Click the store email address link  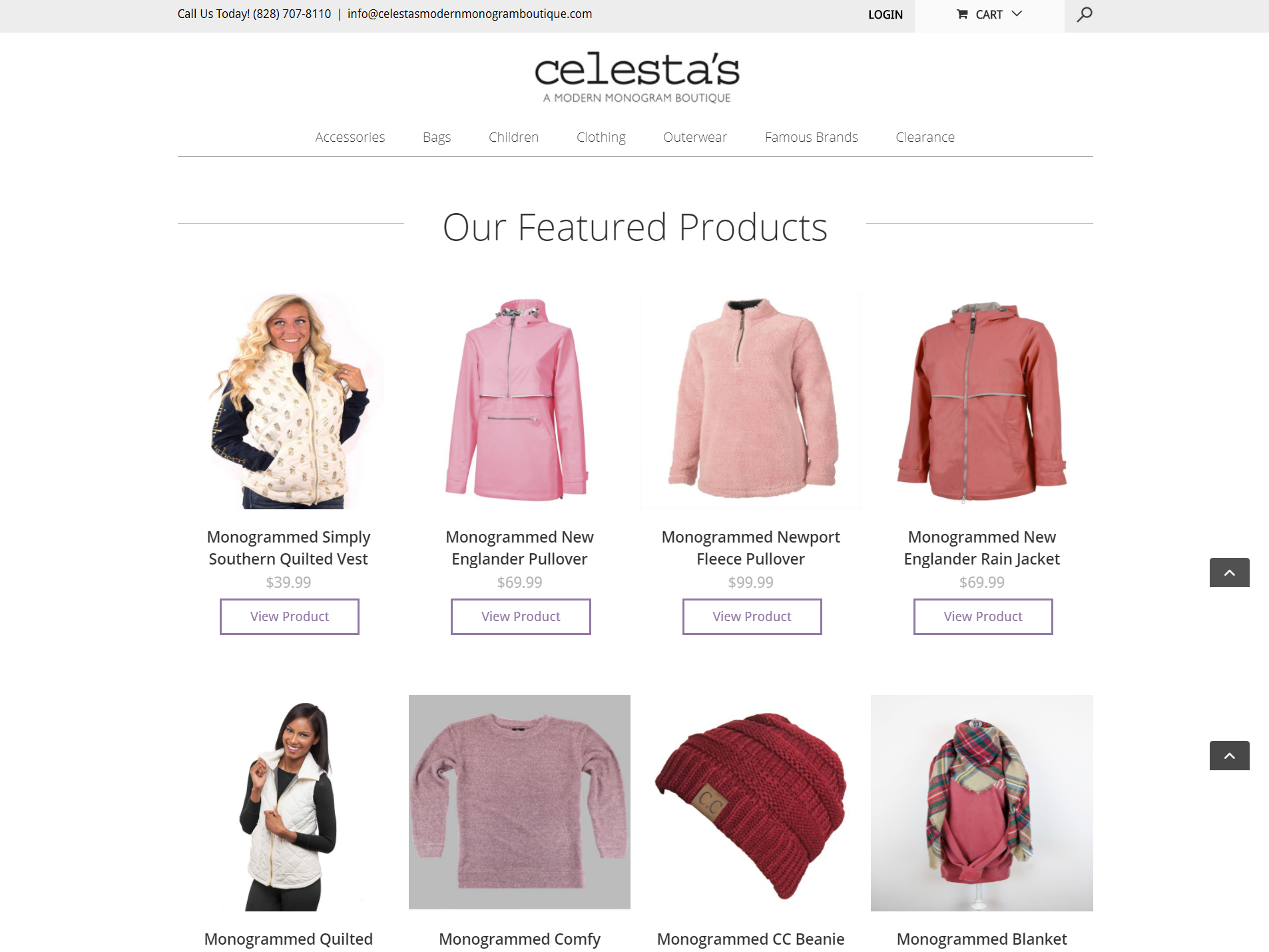(x=469, y=14)
